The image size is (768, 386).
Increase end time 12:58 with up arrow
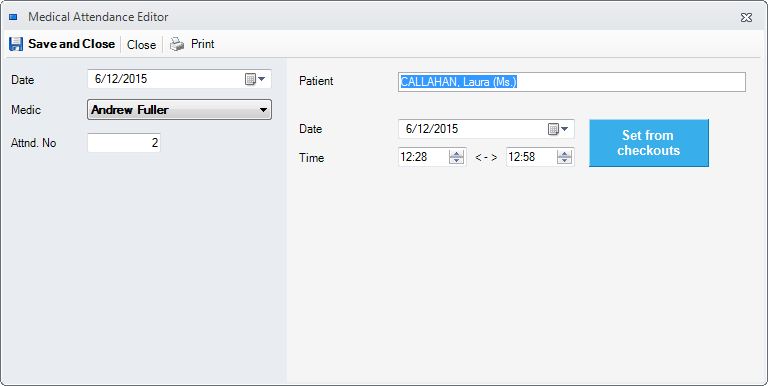tap(564, 153)
